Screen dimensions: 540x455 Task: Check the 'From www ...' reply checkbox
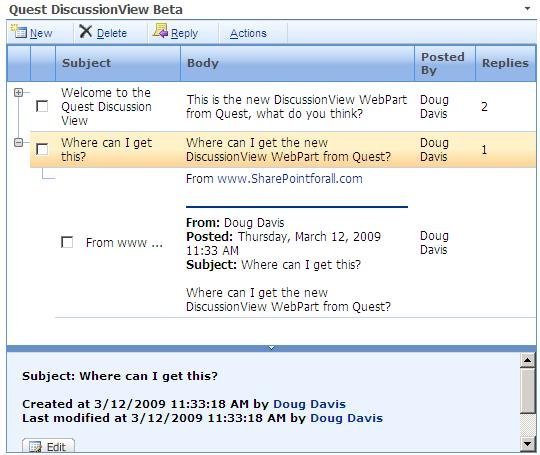point(67,242)
